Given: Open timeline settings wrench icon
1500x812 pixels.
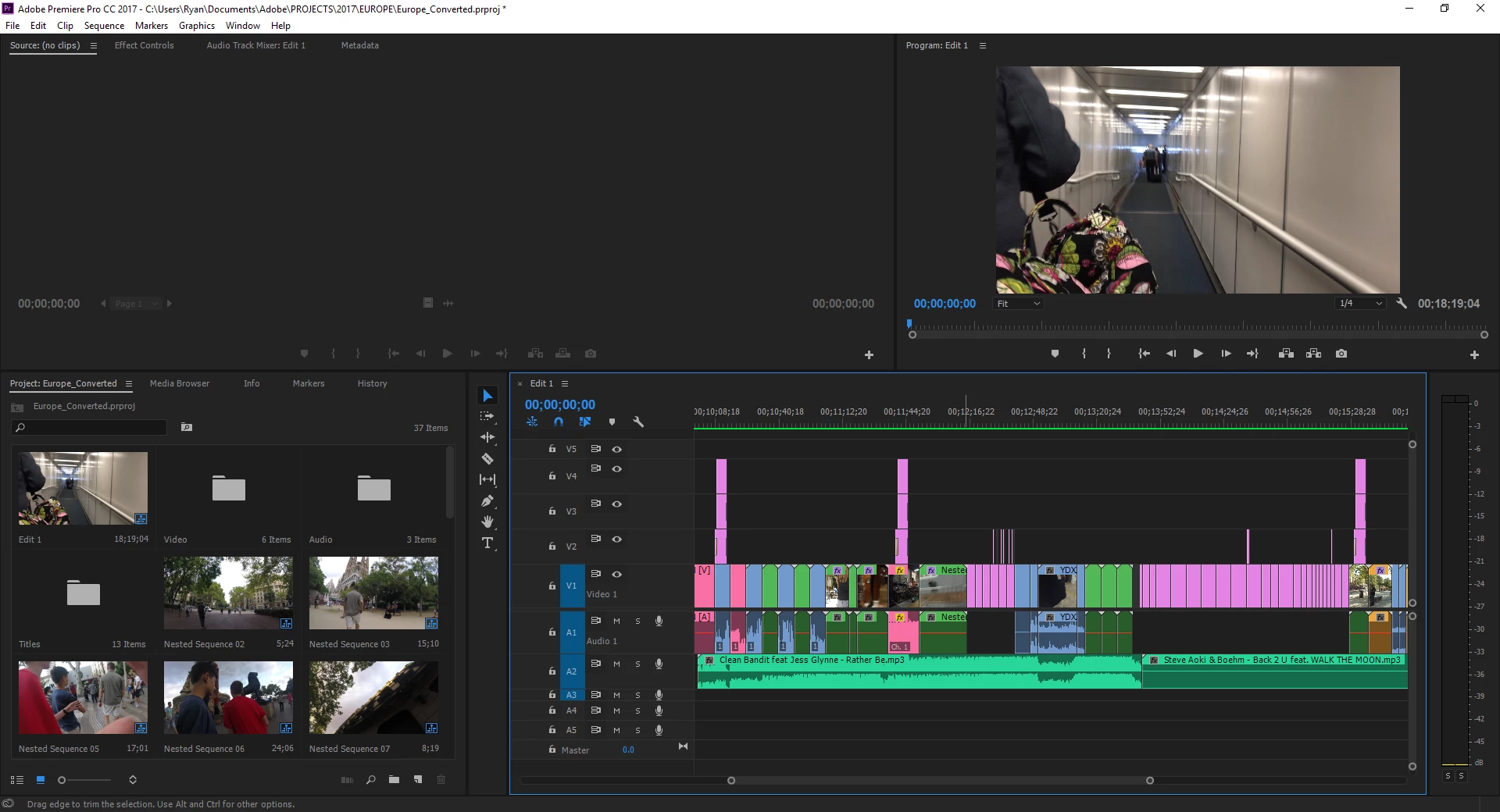Looking at the screenshot, I should point(638,422).
